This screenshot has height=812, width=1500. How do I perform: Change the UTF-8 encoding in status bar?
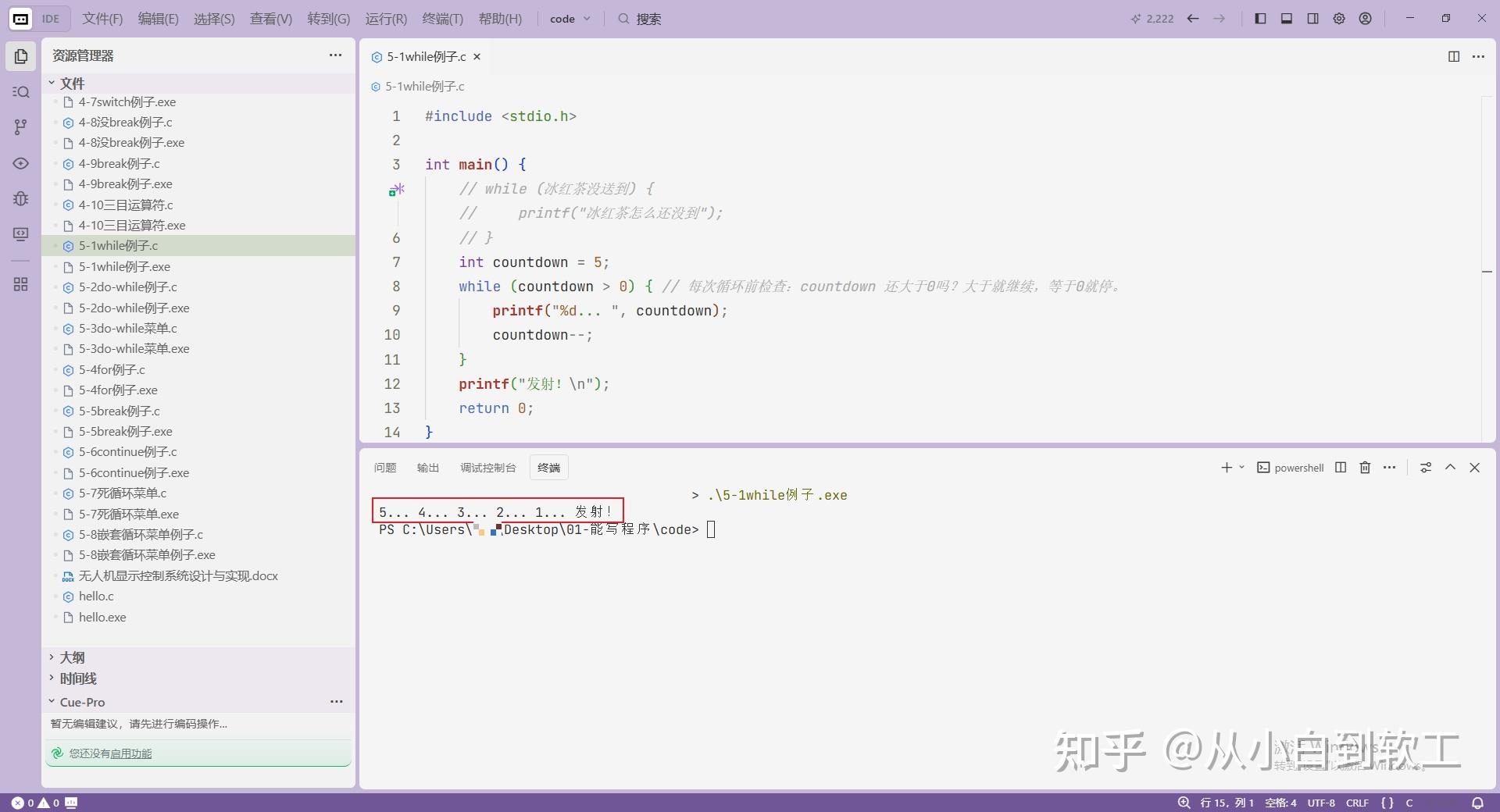(1321, 803)
